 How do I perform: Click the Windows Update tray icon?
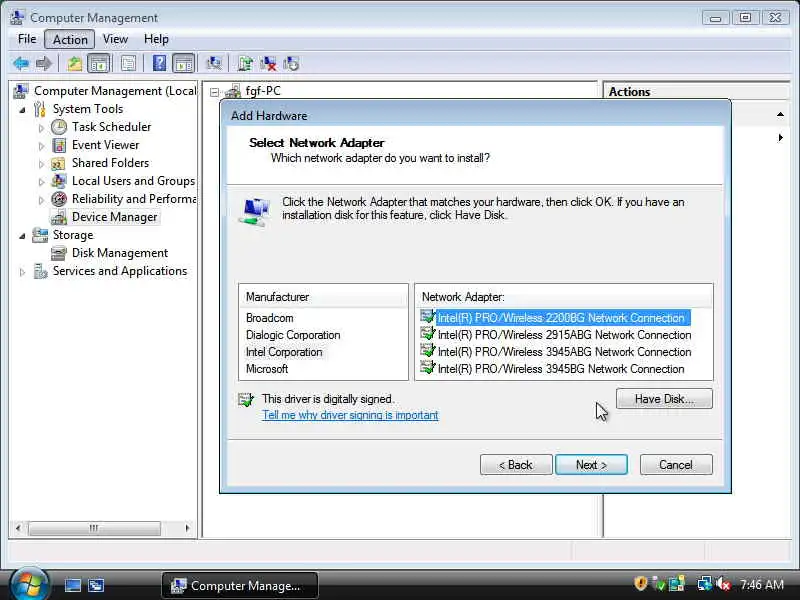pos(677,584)
